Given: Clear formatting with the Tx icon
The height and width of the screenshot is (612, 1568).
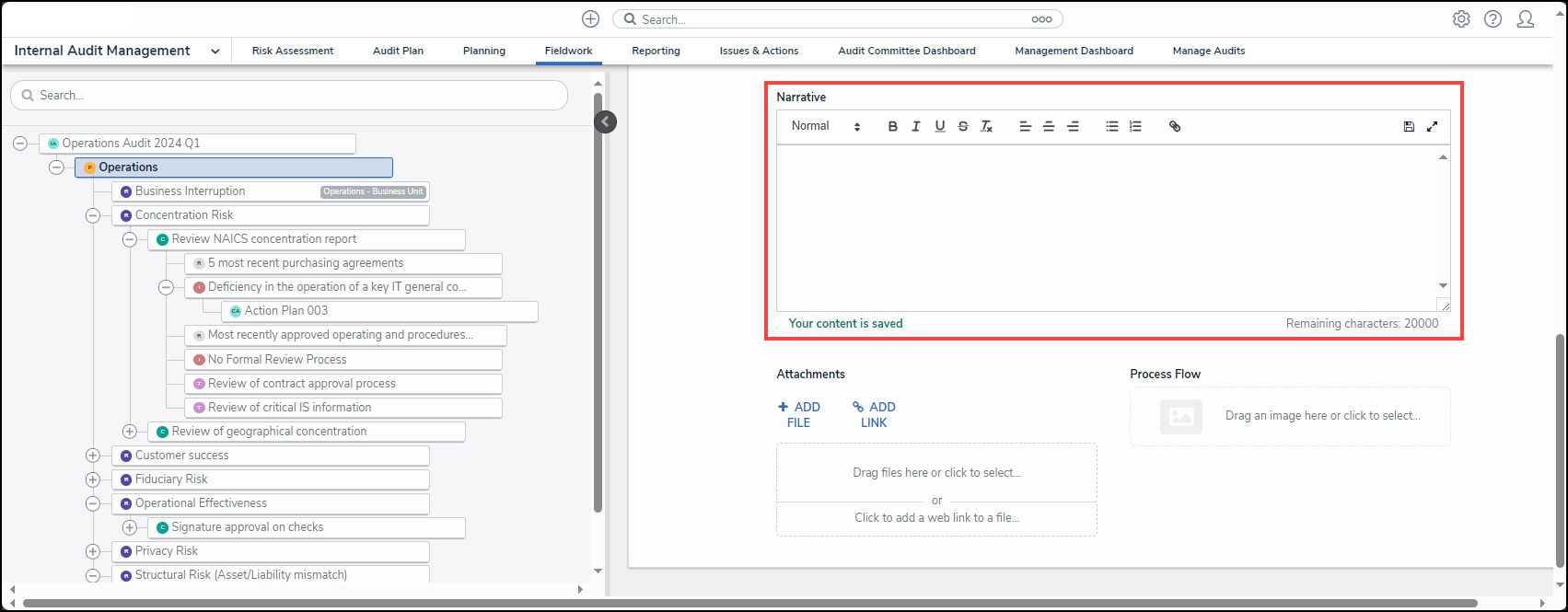Looking at the screenshot, I should coord(986,127).
